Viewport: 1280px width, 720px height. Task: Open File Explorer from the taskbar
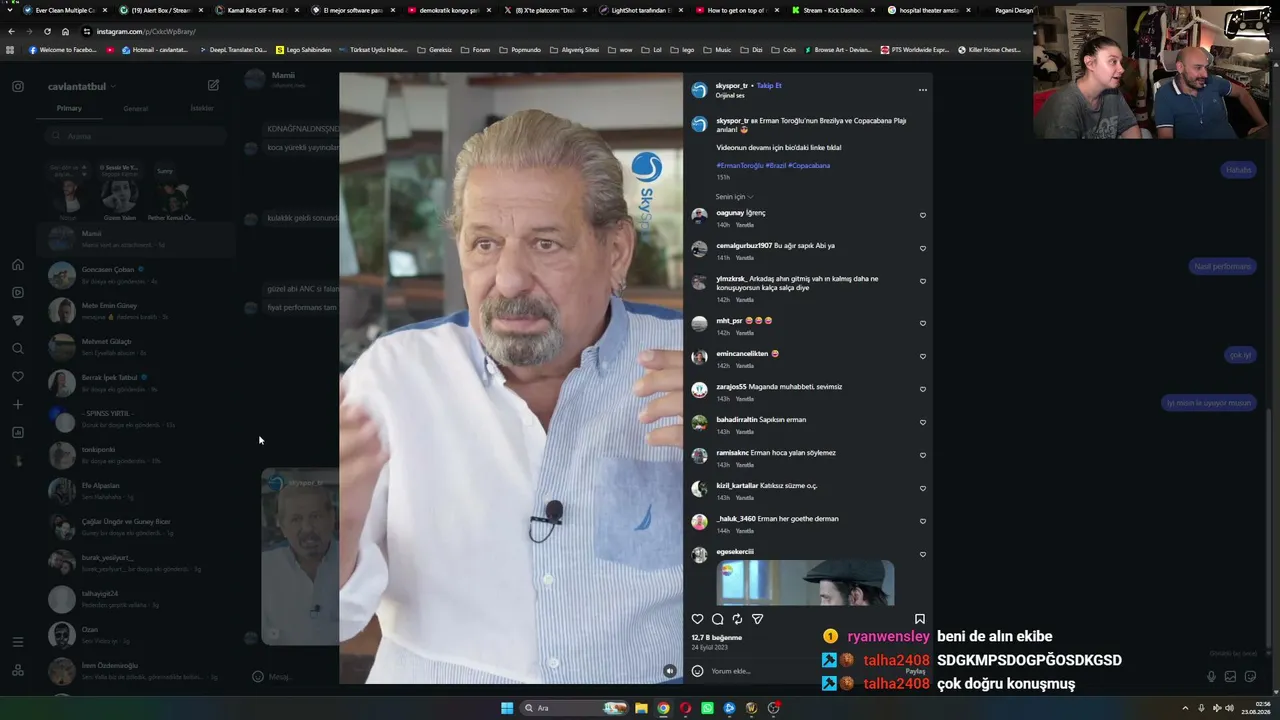click(641, 708)
